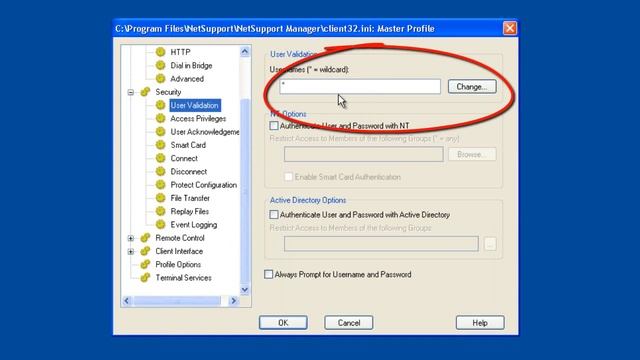Select HTTP in the tree

click(x=180, y=52)
